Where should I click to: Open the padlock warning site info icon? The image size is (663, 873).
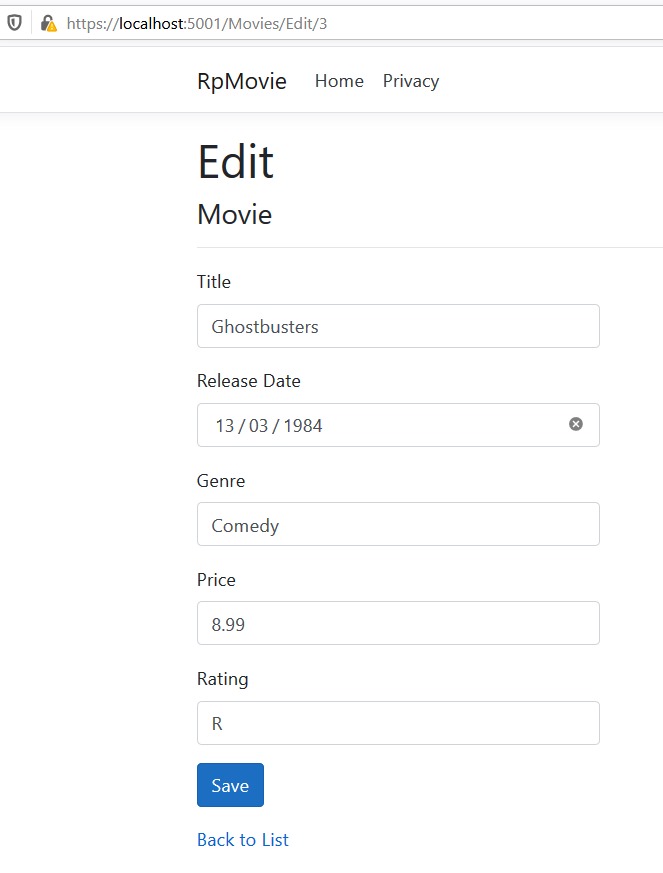pyautogui.click(x=47, y=23)
